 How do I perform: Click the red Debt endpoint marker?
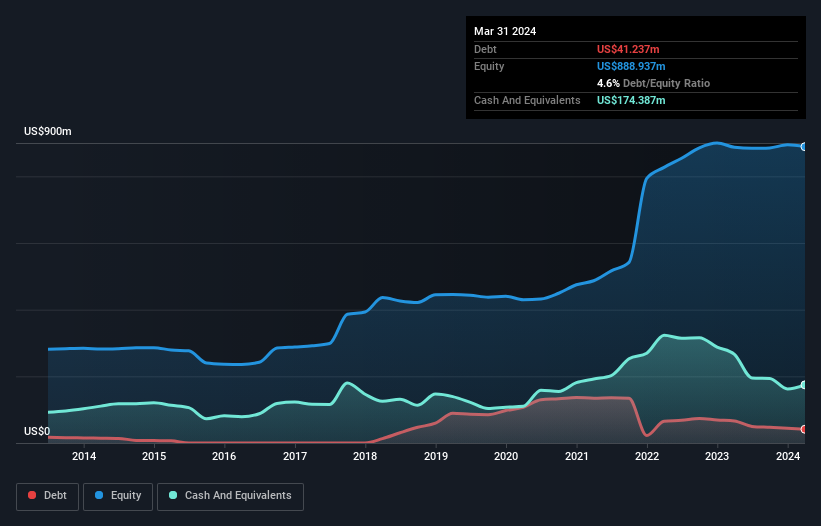pos(804,429)
